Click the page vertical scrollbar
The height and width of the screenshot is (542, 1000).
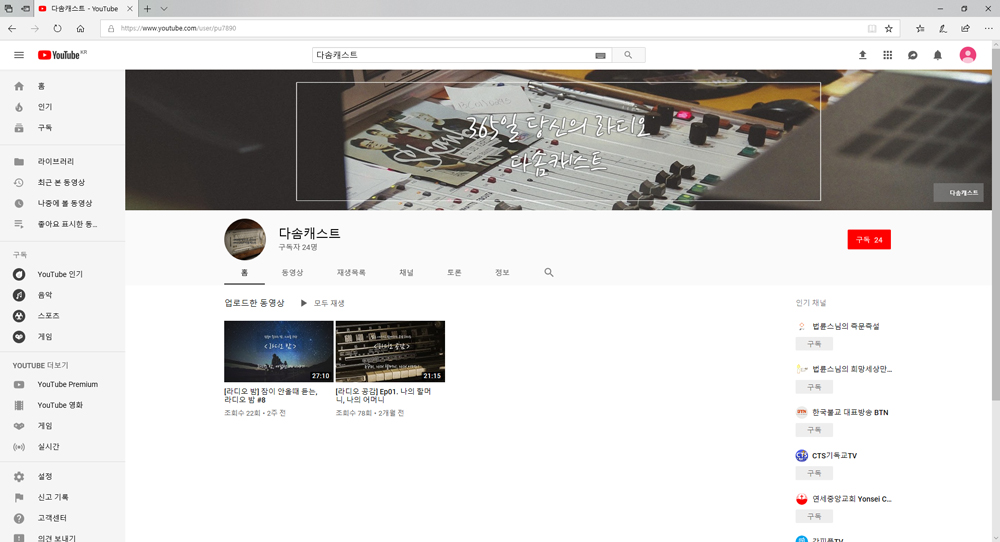click(x=996, y=223)
